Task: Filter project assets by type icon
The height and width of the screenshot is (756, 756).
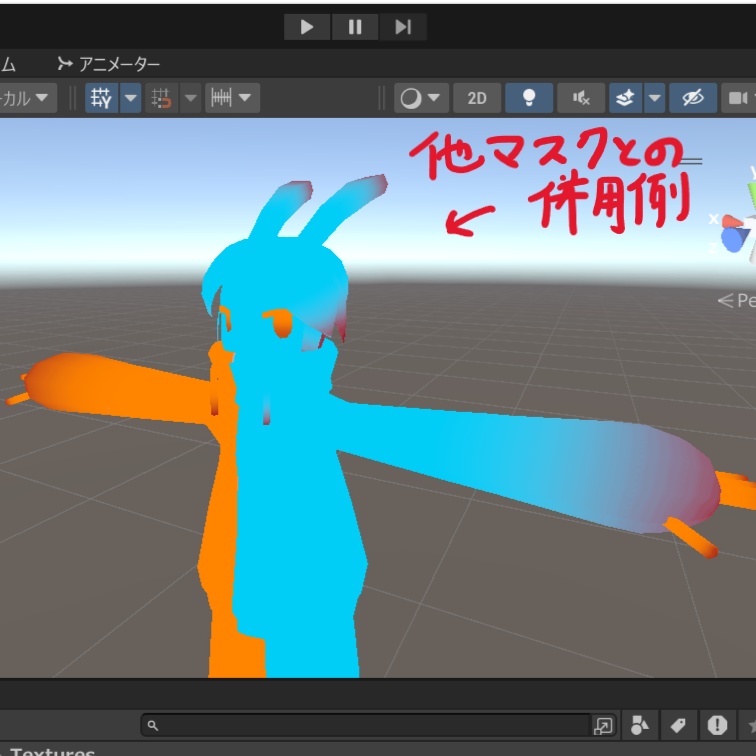Action: tap(640, 725)
